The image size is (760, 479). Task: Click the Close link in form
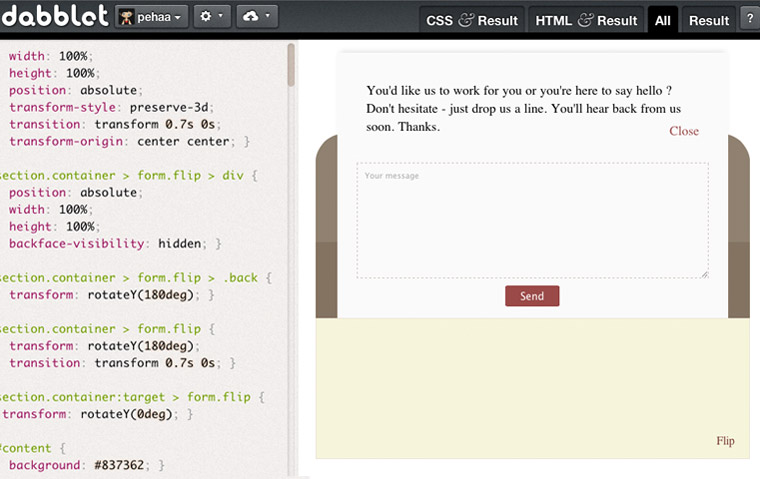coord(684,131)
